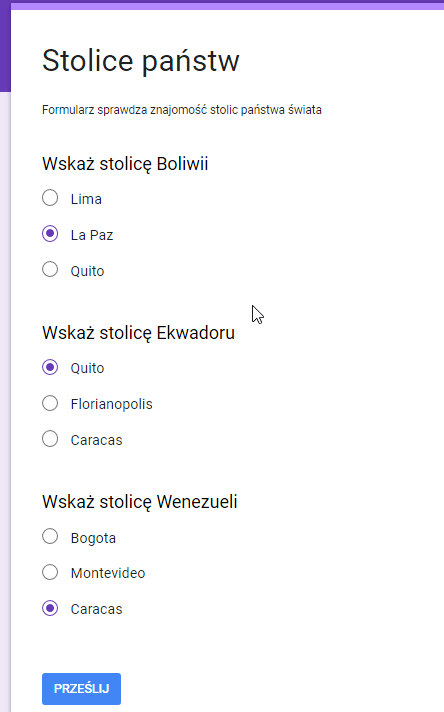444x712 pixels.
Task: Click the 'Wskaż stolicę Wenezueli' question heading
Action: (140, 503)
